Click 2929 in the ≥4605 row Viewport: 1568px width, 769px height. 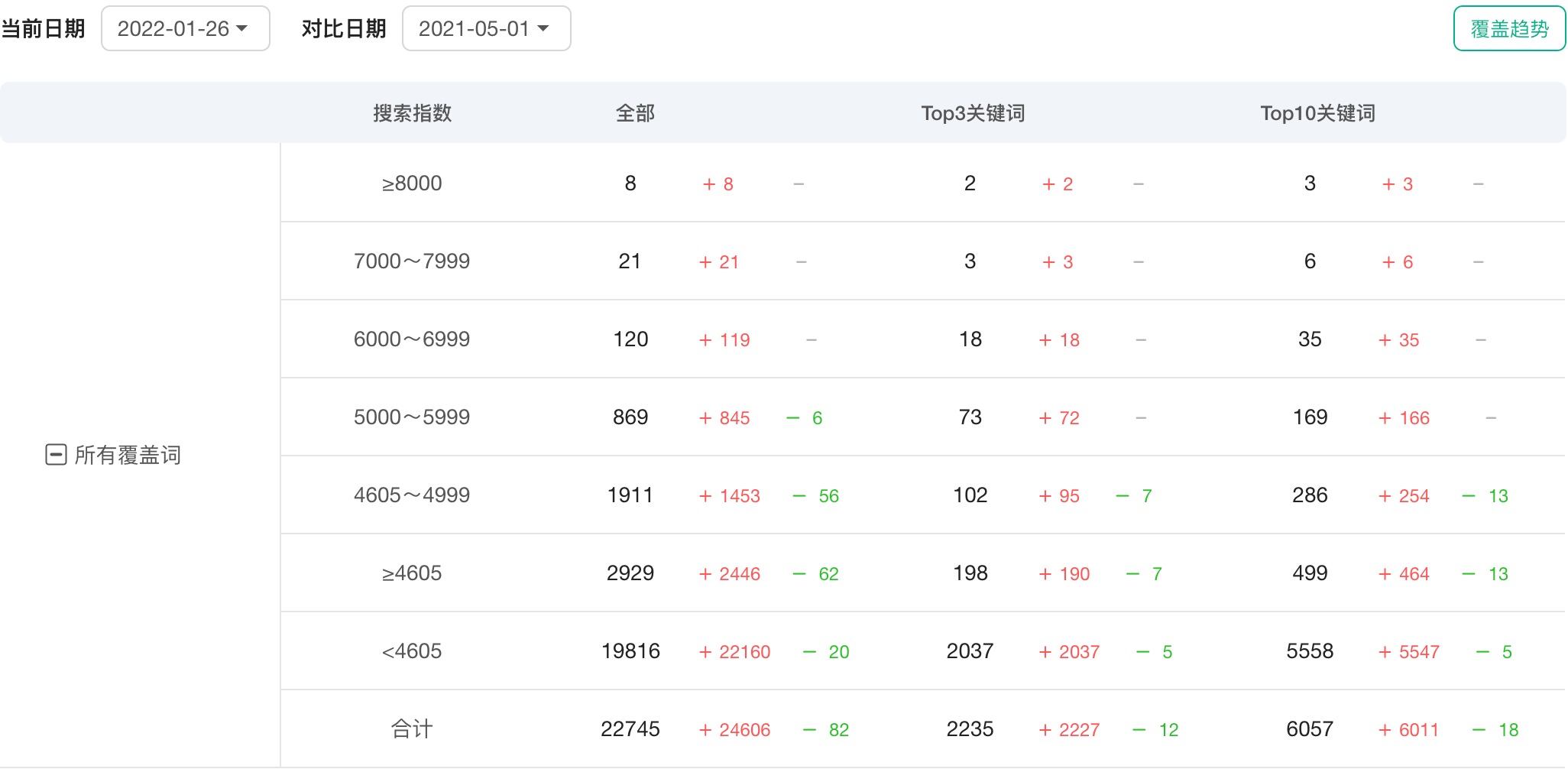pos(630,573)
